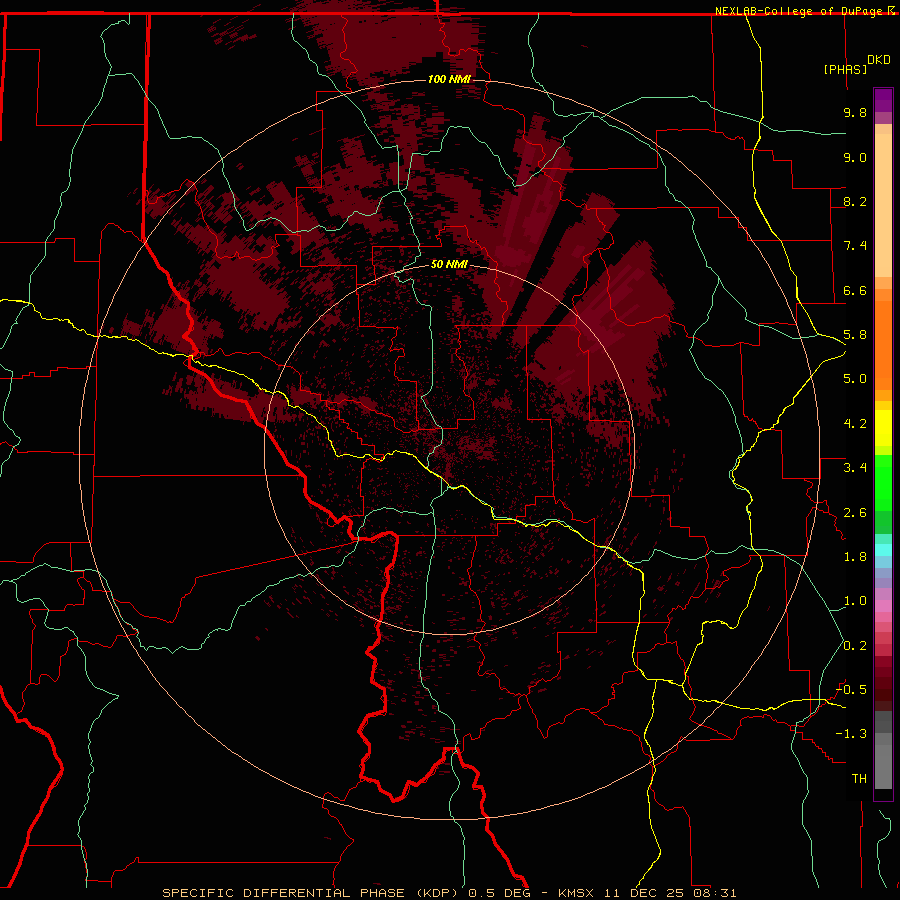The width and height of the screenshot is (900, 900).
Task: Select the 2.6 value on the color scale
Action: click(x=855, y=513)
